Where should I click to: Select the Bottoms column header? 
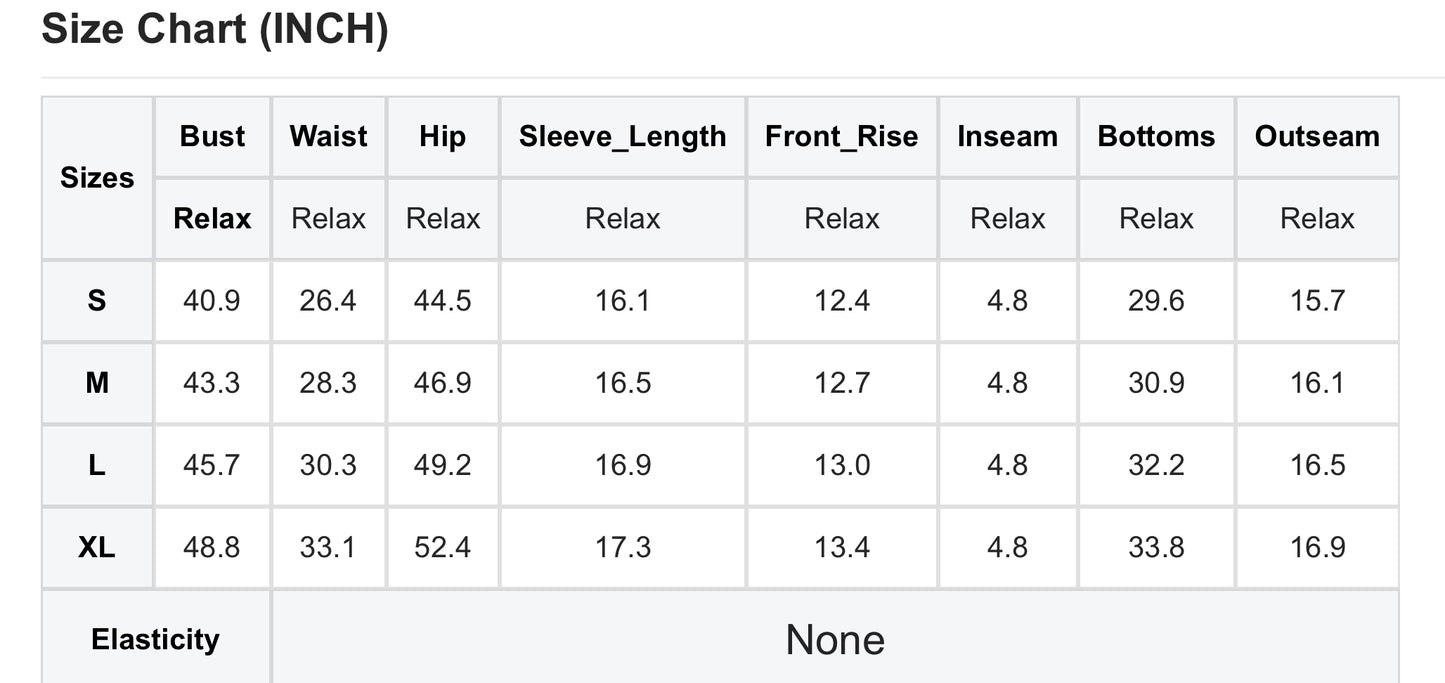1156,137
